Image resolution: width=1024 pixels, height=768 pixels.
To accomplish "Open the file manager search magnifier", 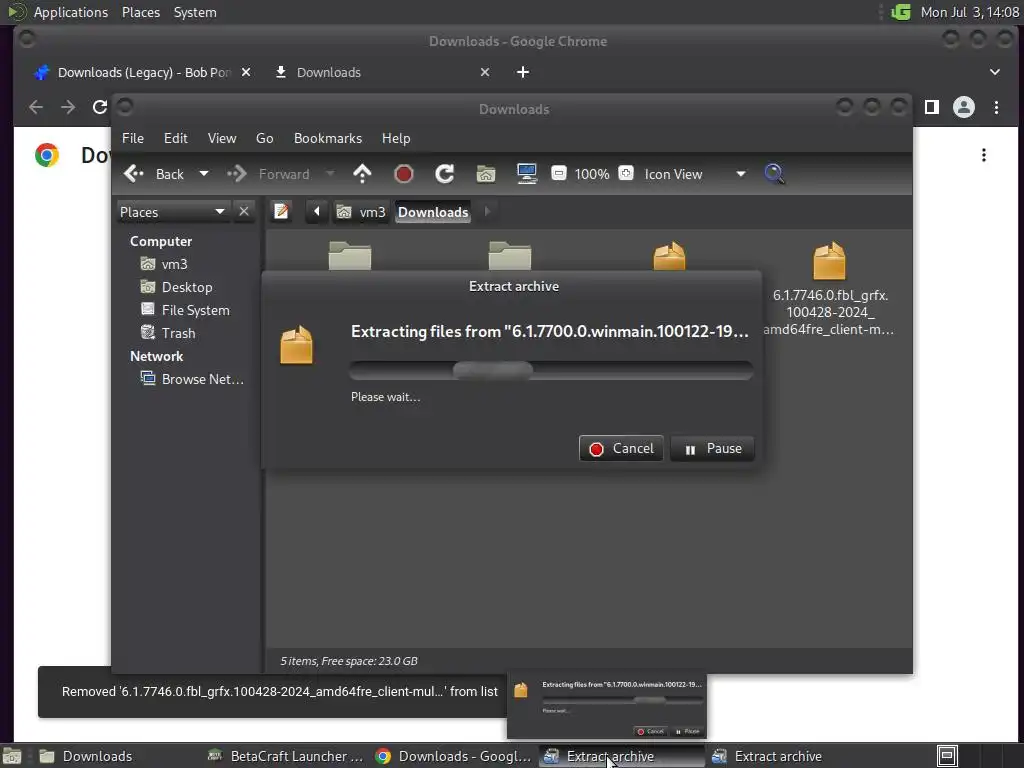I will (x=774, y=174).
